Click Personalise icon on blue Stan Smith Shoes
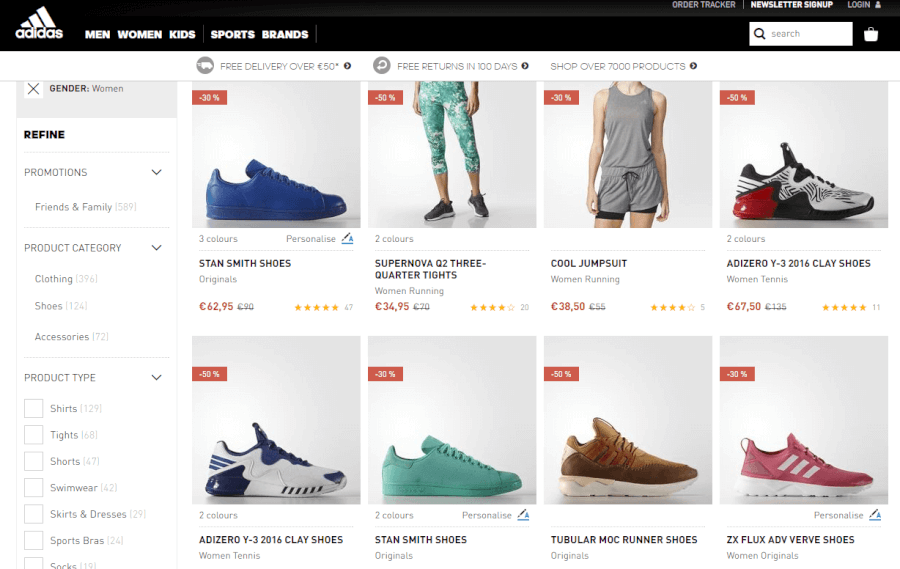900x569 pixels. pyautogui.click(x=347, y=239)
